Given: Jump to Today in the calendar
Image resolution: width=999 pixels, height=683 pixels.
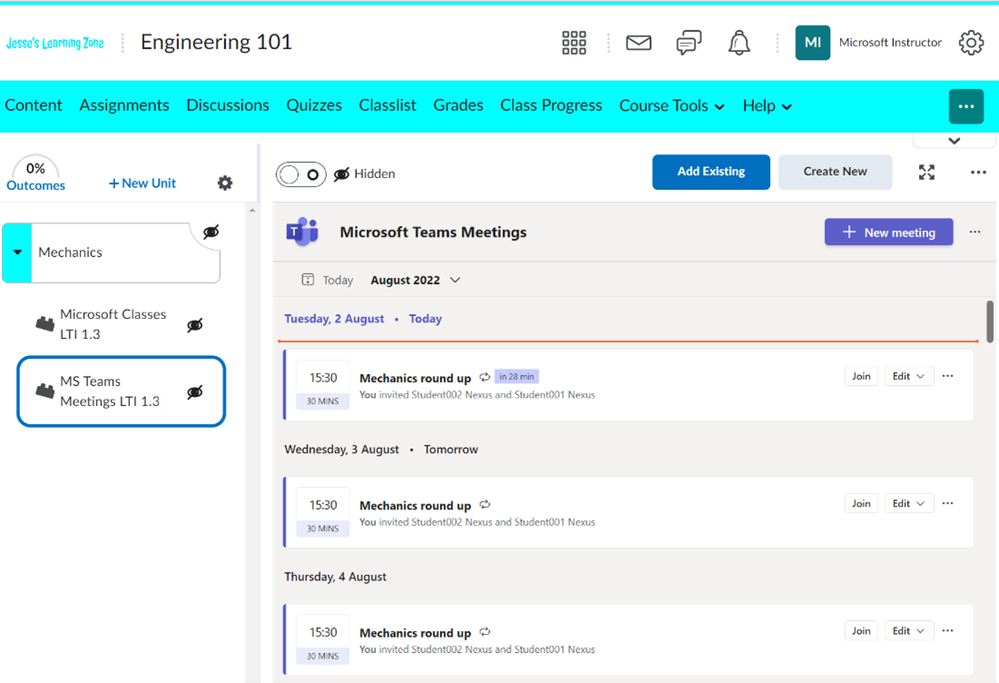Looking at the screenshot, I should point(338,280).
